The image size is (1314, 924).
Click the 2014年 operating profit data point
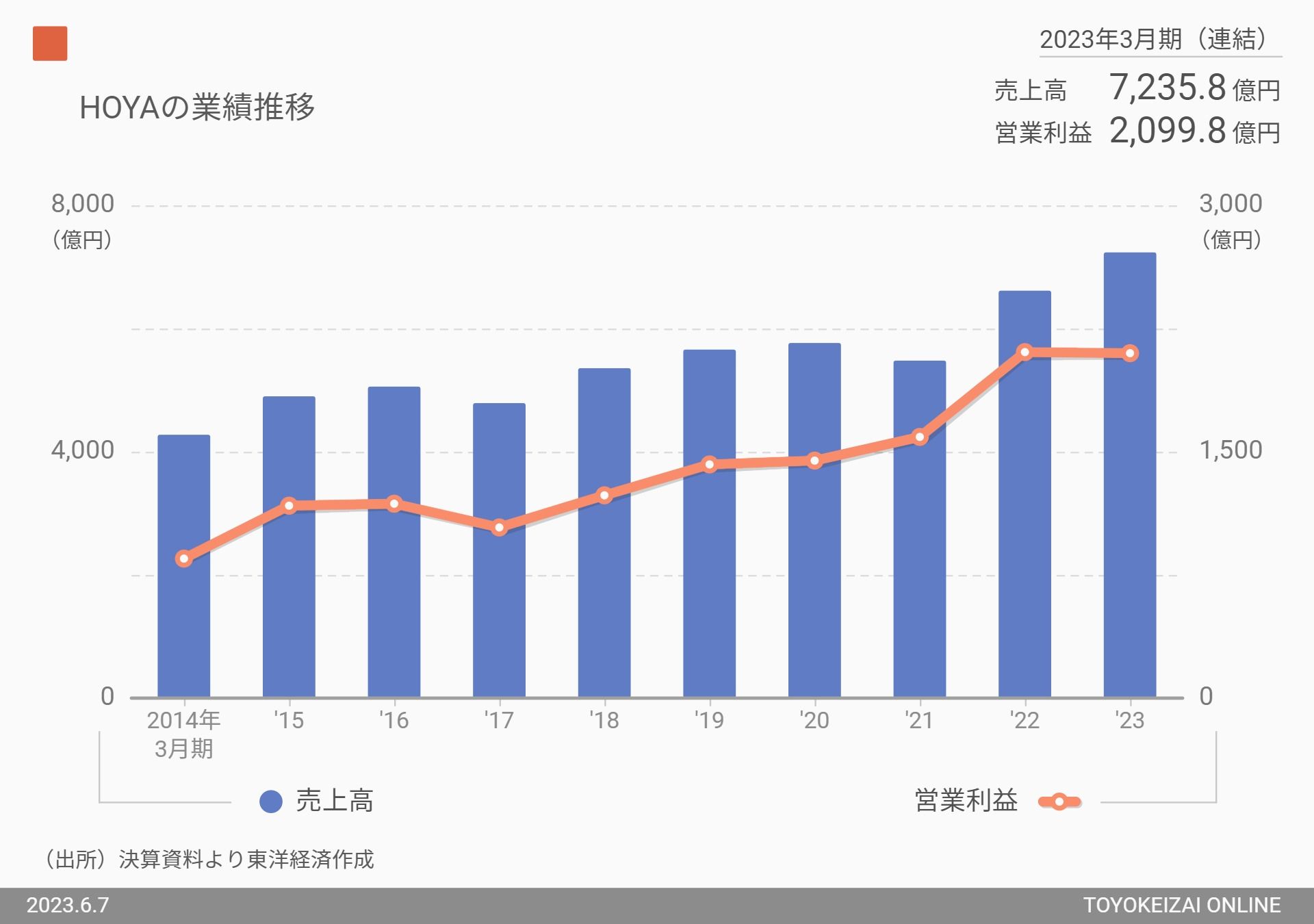coord(183,559)
